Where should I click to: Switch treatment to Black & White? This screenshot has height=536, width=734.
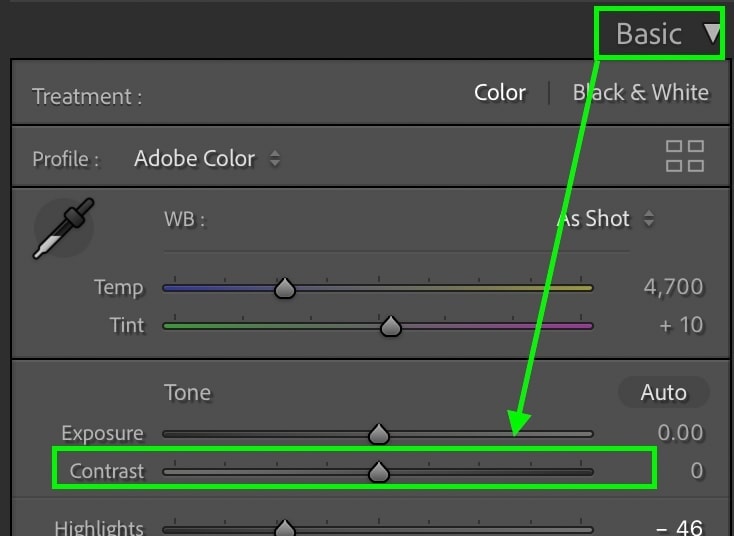click(x=640, y=92)
